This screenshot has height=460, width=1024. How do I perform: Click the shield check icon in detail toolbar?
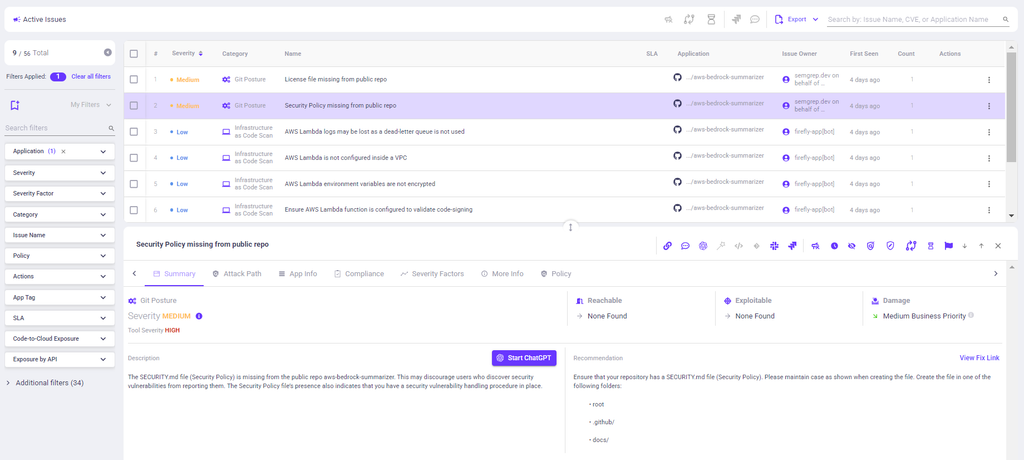(889, 246)
